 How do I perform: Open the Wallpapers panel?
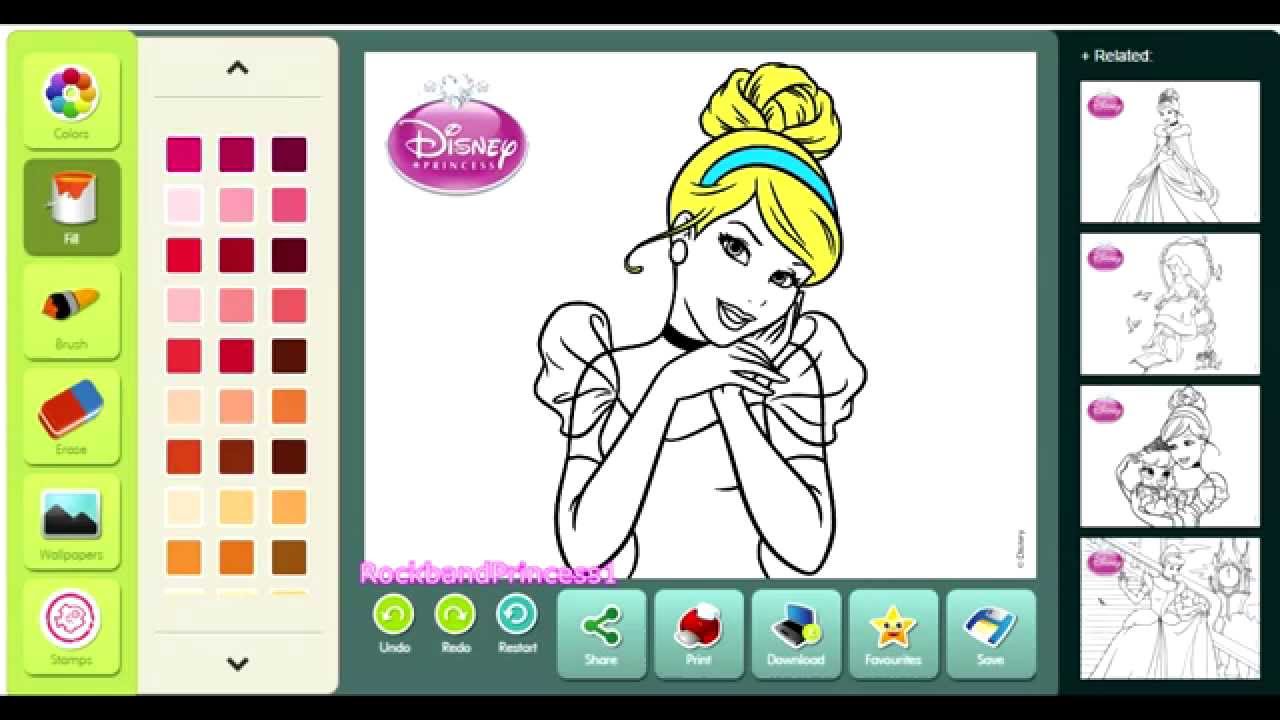[71, 523]
